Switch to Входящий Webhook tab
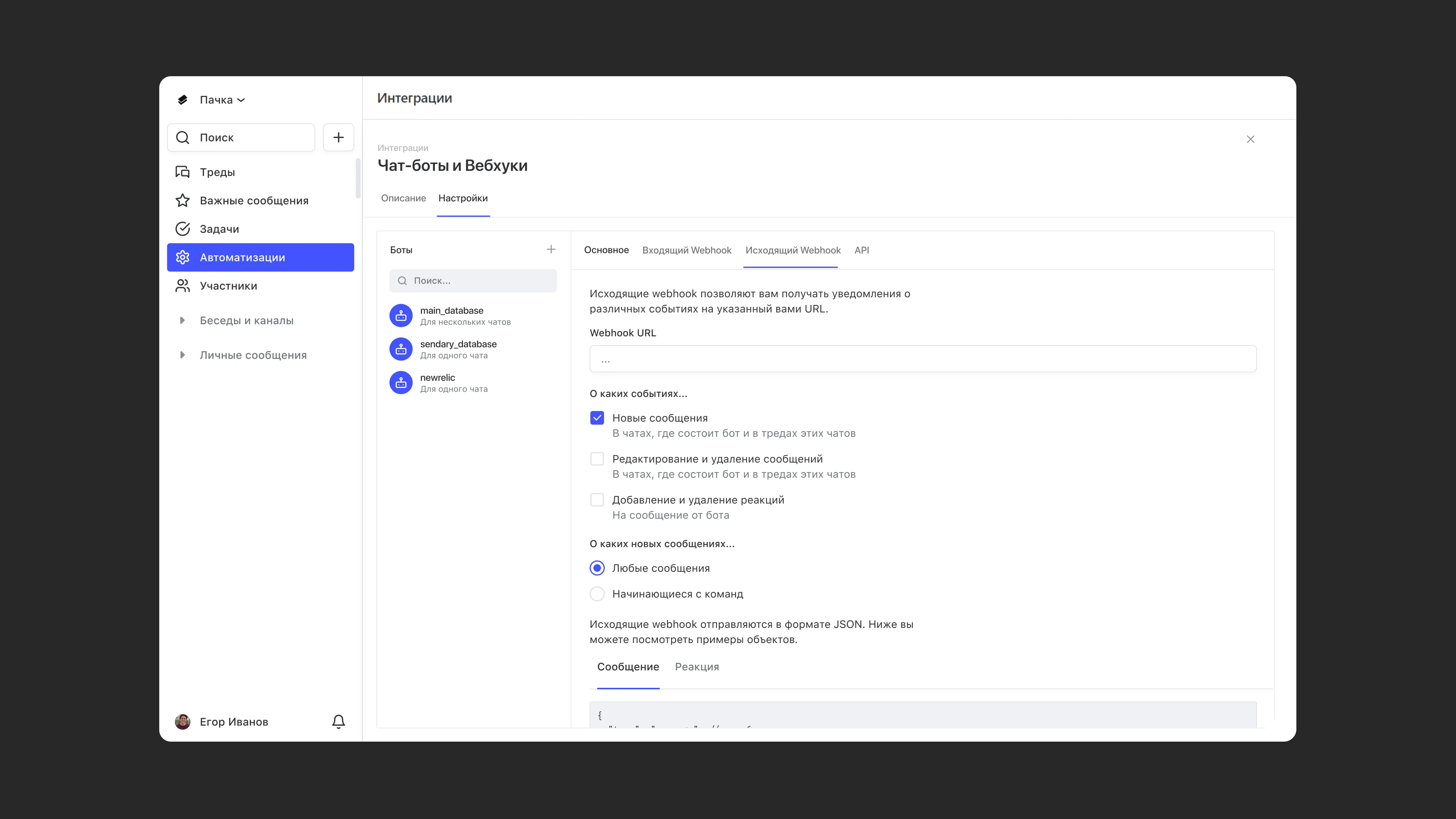Image resolution: width=1456 pixels, height=819 pixels. (686, 250)
